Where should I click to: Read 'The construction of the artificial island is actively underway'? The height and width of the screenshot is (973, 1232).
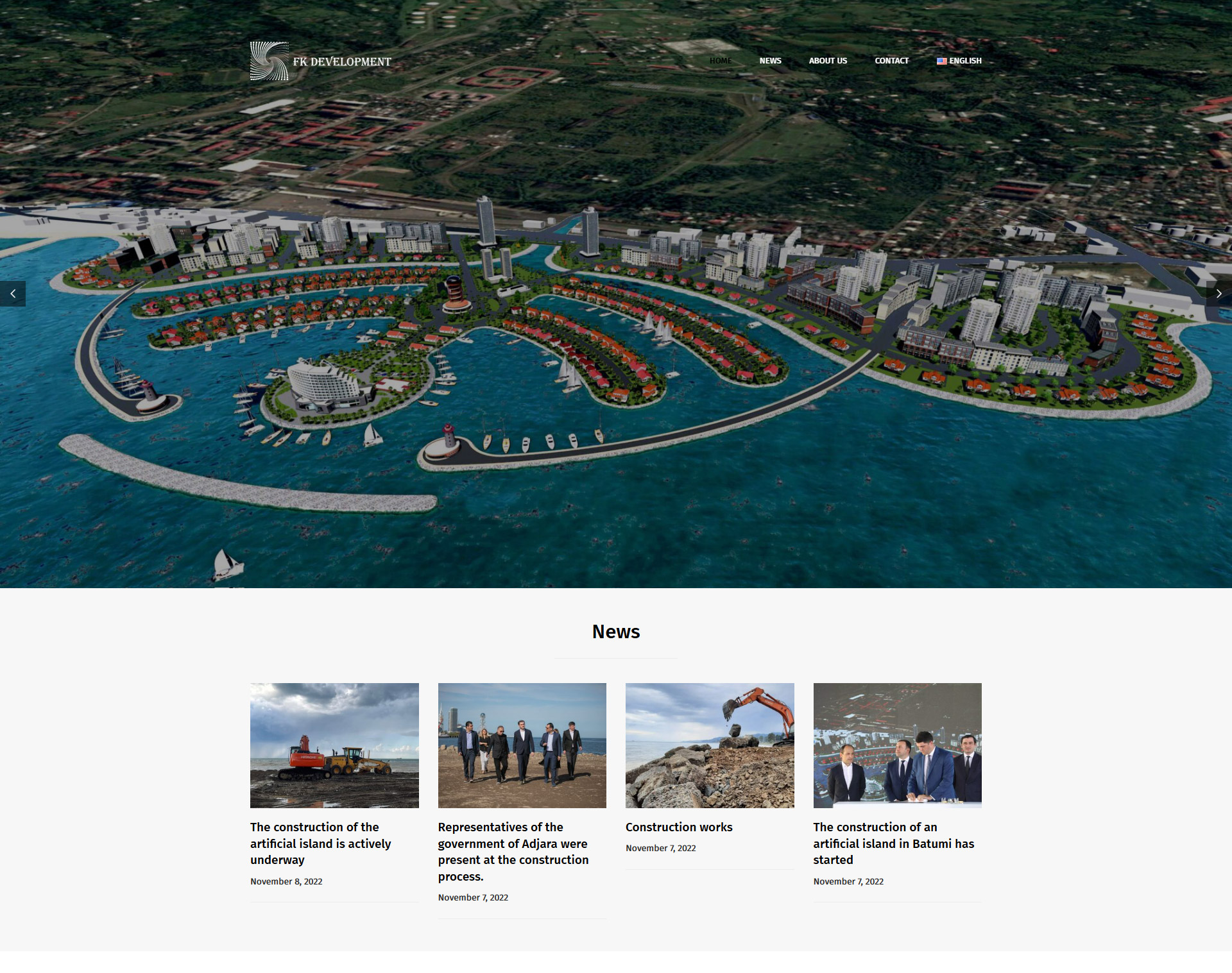coord(321,843)
